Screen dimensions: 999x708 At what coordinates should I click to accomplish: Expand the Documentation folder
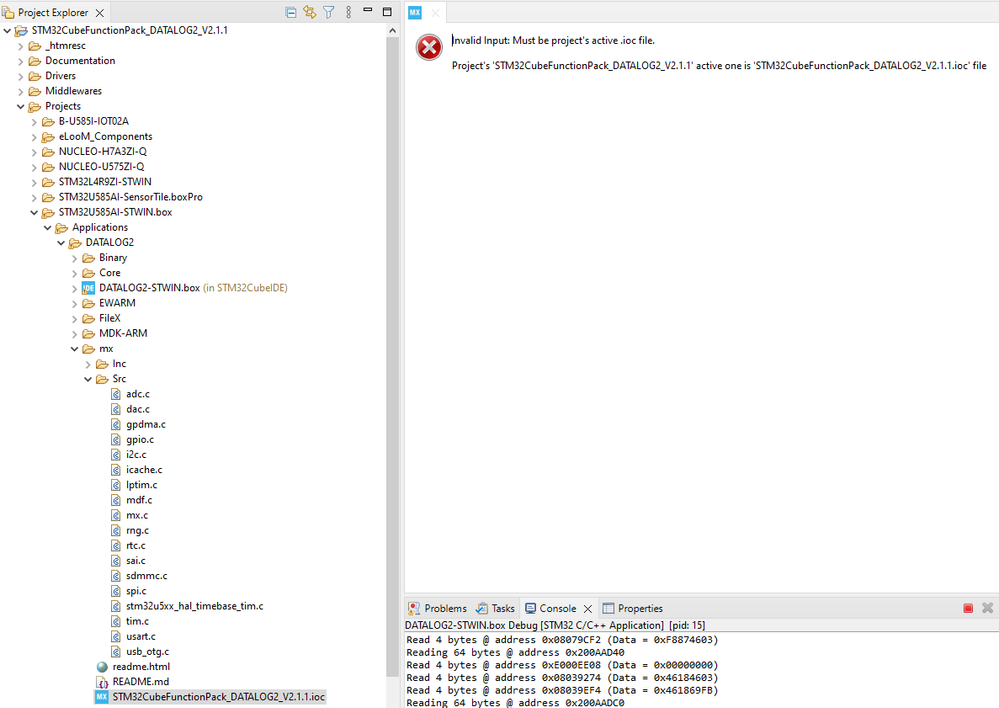(21, 61)
